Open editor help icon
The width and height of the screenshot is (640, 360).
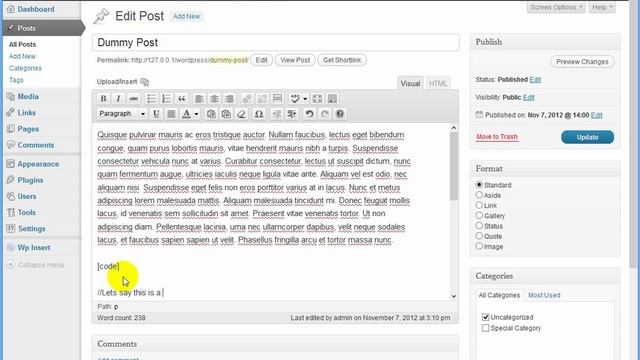click(x=340, y=114)
